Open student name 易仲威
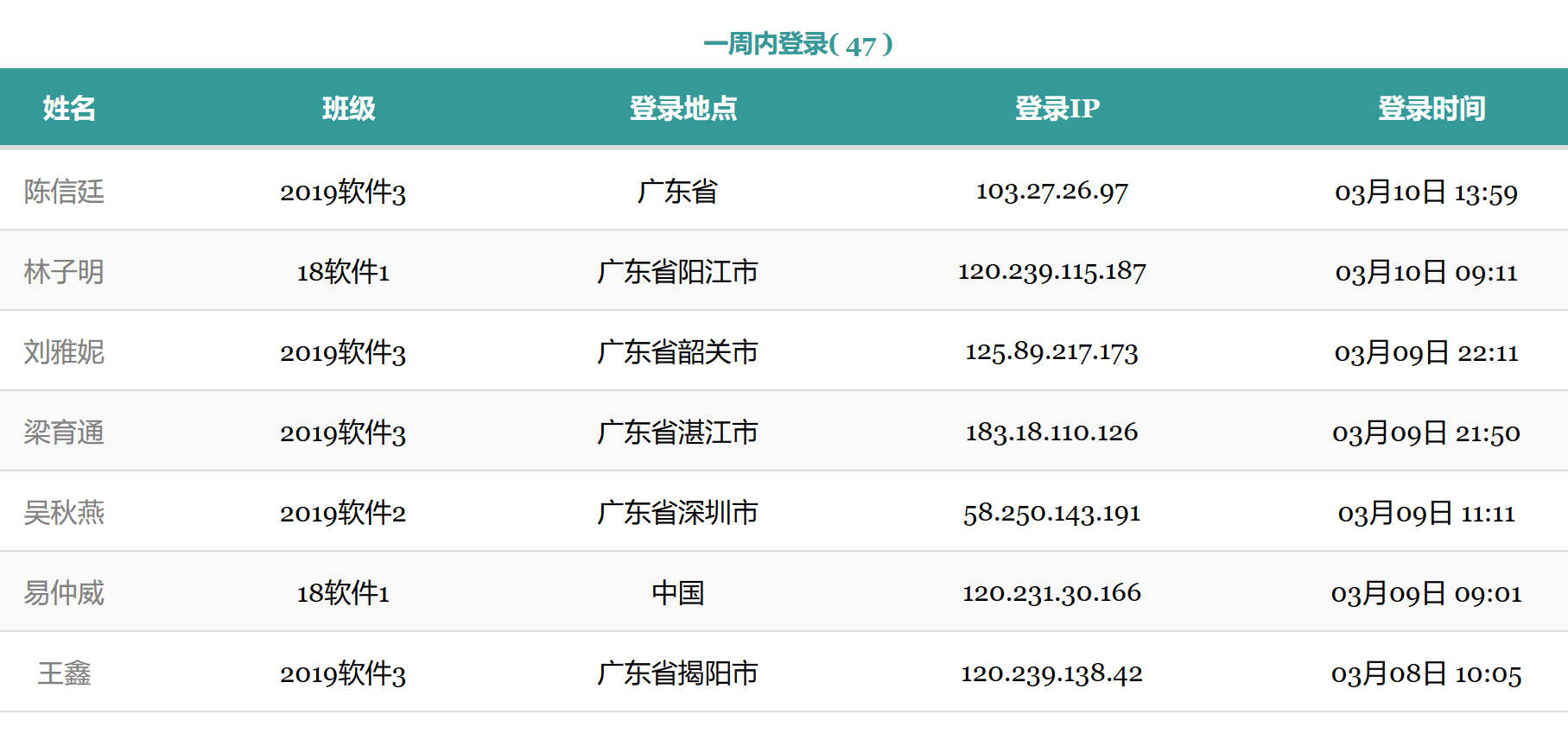This screenshot has height=733, width=1568. (x=64, y=593)
